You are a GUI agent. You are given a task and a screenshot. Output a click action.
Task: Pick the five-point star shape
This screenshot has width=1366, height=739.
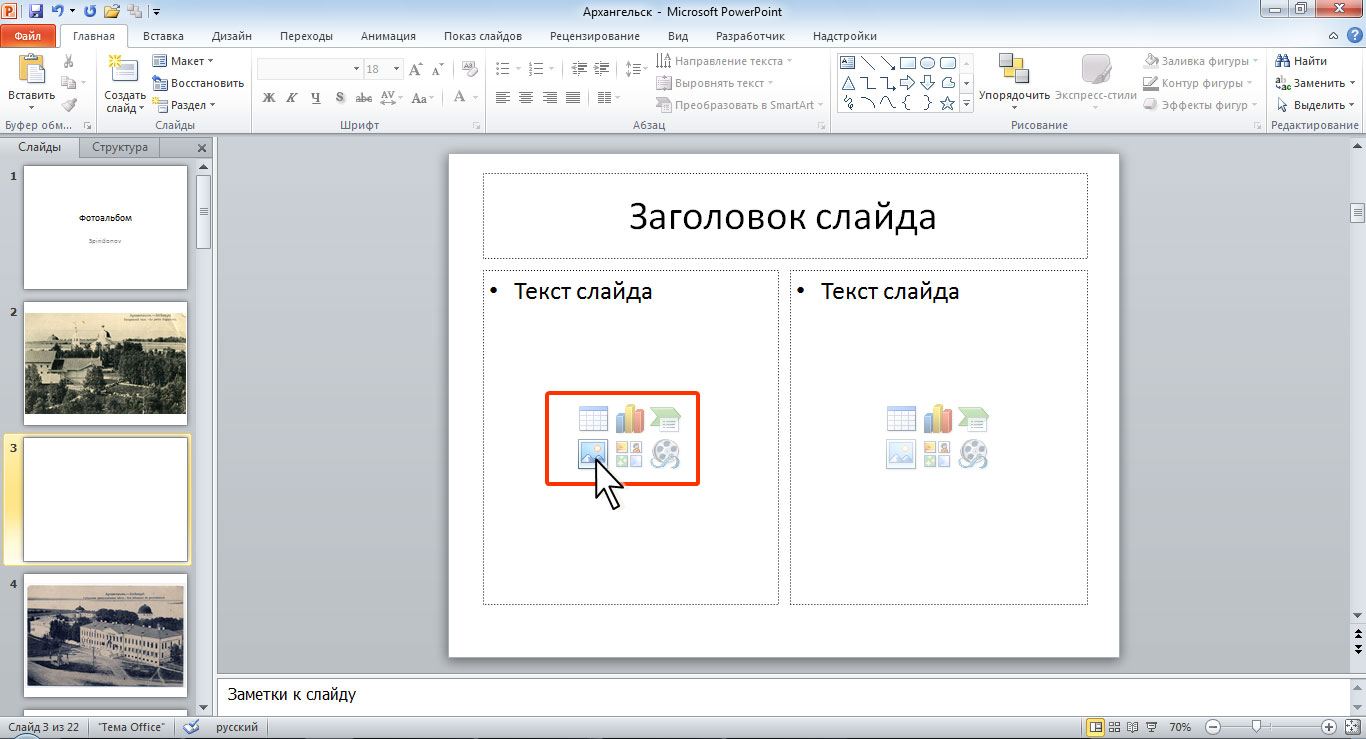pos(947,102)
